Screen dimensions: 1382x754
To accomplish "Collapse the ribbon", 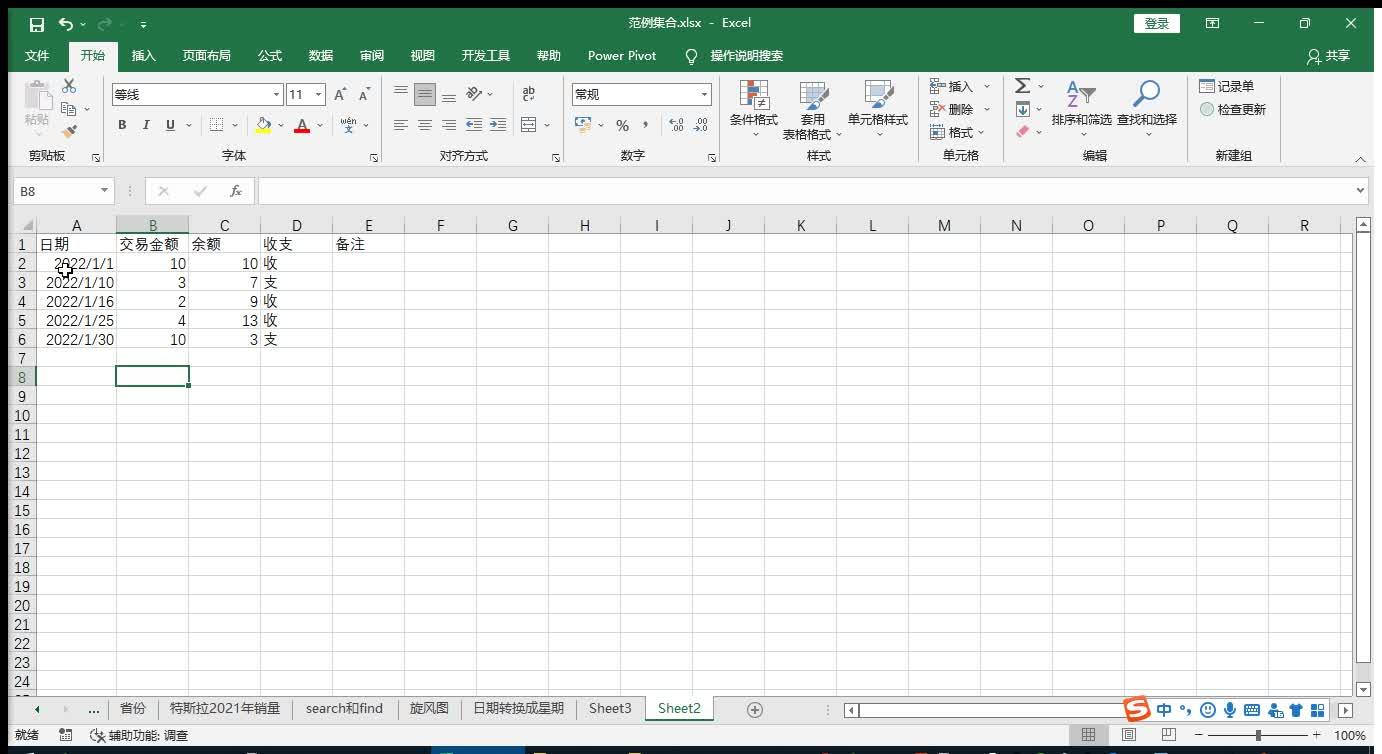I will point(1360,159).
